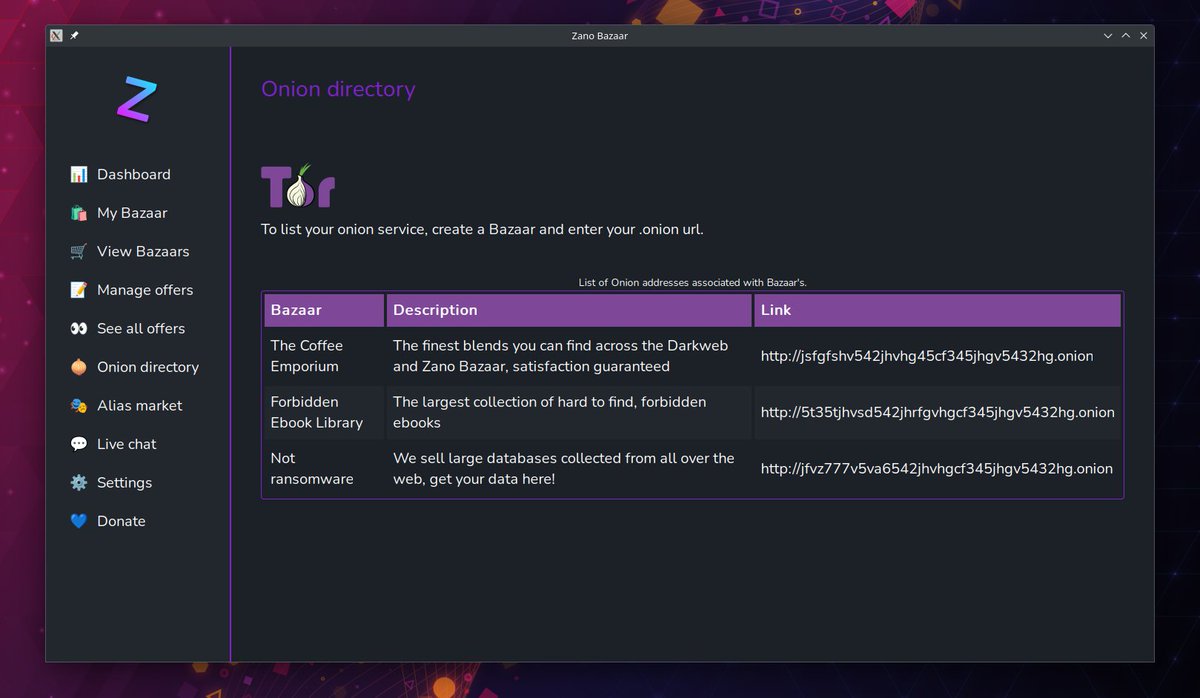Viewport: 1200px width, 698px height.
Task: Close the Zano Bazaar window
Action: 1144,36
